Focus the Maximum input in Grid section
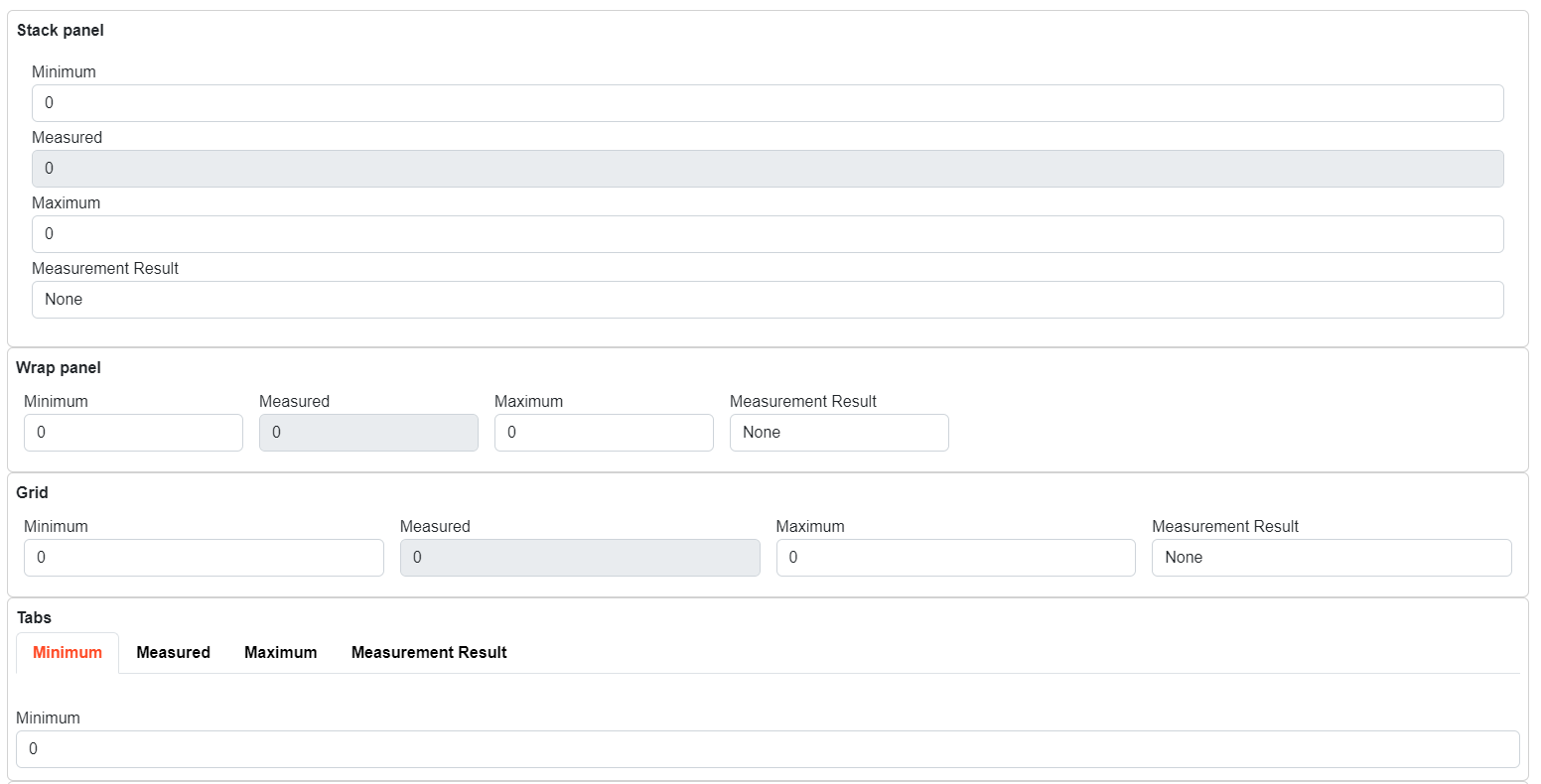This screenshot has height=784, width=1541. [x=955, y=558]
